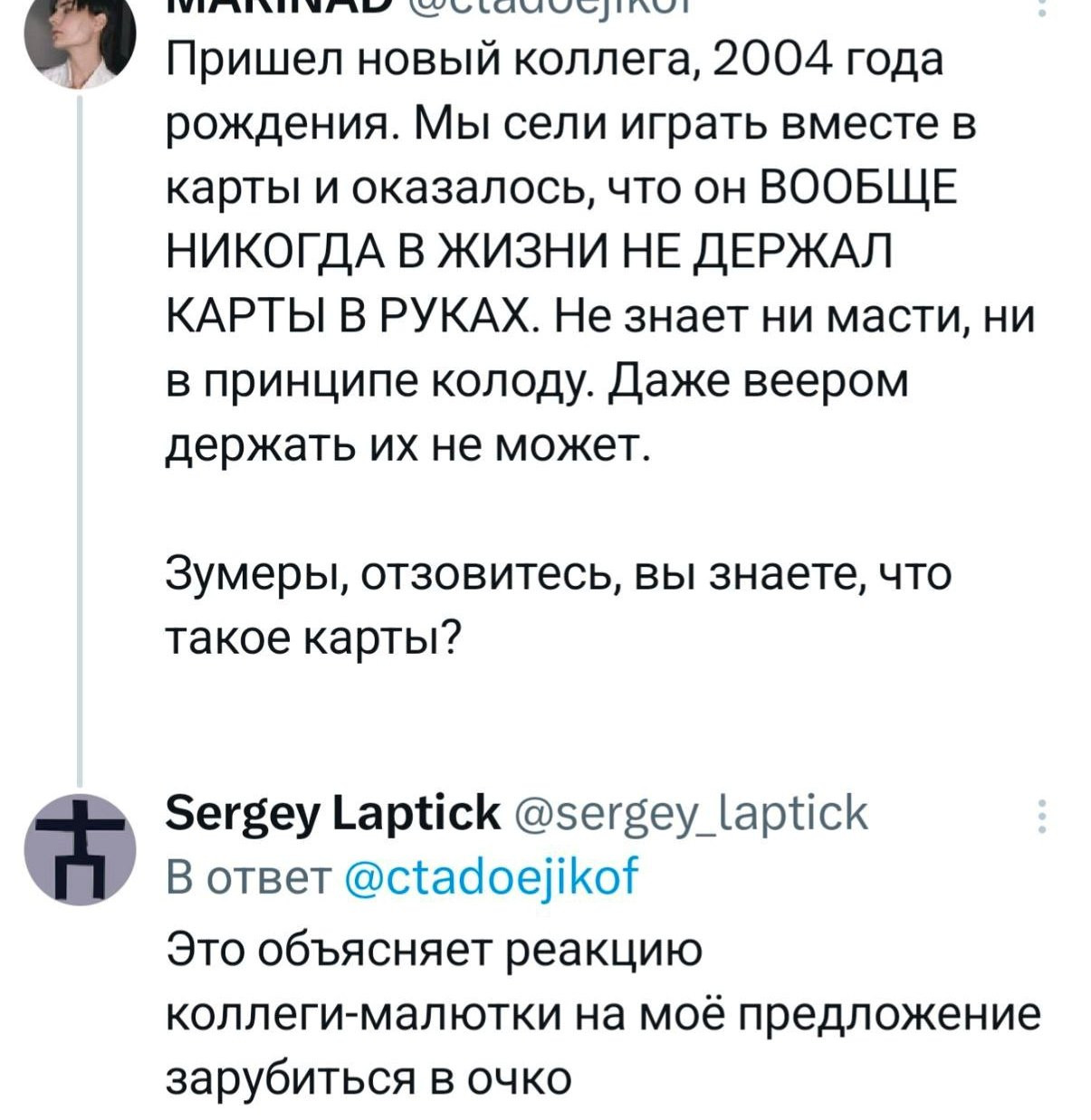Open more options on Sergey Laptick's reply
The height and width of the screenshot is (1120, 1091).
[1042, 815]
